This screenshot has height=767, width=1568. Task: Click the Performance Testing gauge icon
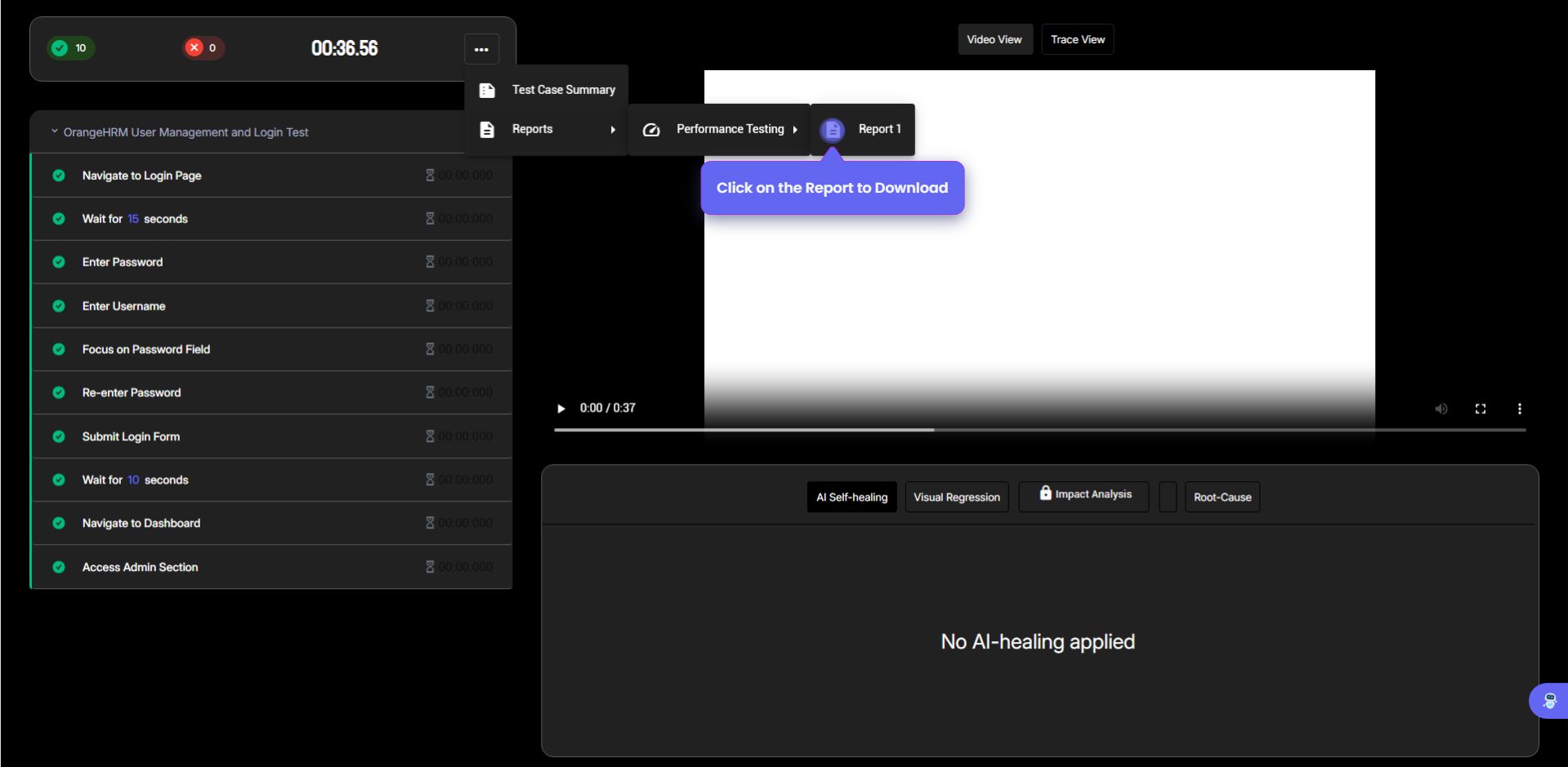click(651, 130)
